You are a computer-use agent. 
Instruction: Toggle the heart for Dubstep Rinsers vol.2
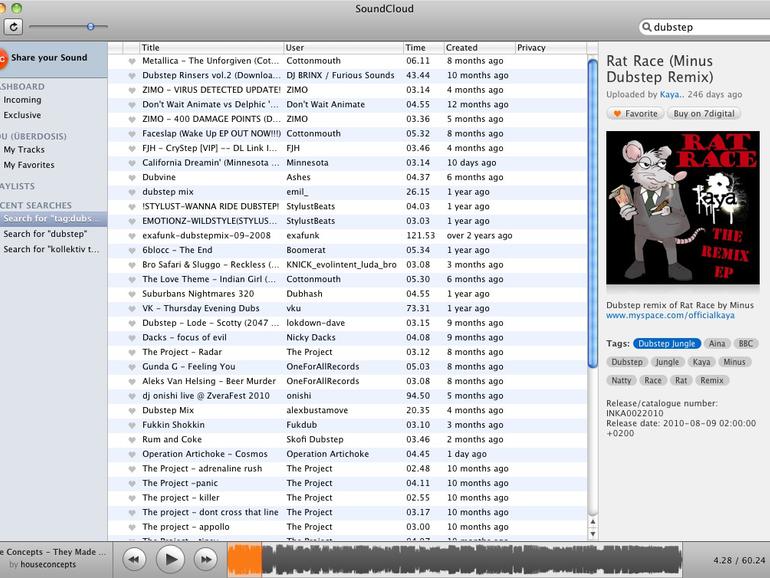(132, 76)
